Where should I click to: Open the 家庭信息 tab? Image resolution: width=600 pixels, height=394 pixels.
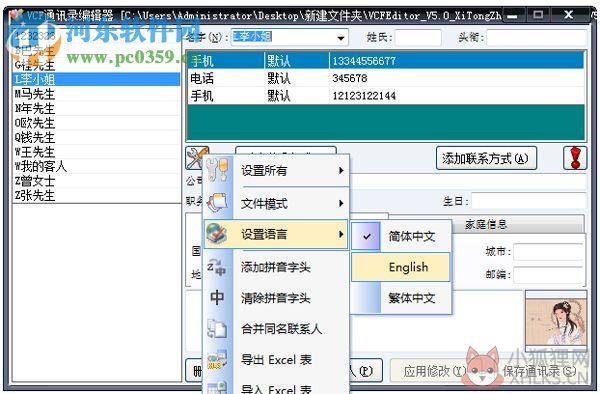tap(486, 224)
